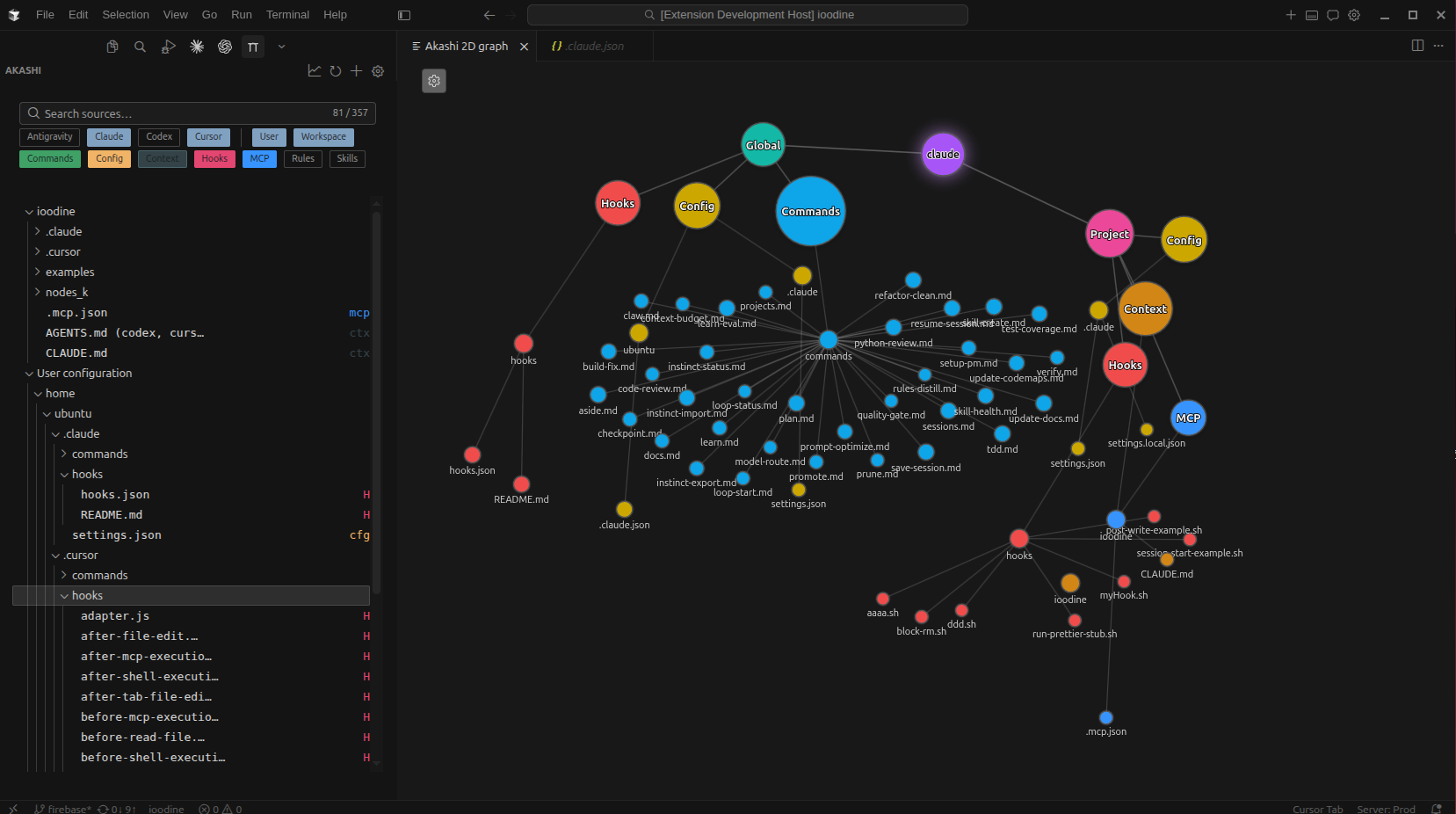Screen dimensions: 1456x814
Task: Open the chevron dropdown next to the Pi icon
Action: pyautogui.click(x=281, y=46)
